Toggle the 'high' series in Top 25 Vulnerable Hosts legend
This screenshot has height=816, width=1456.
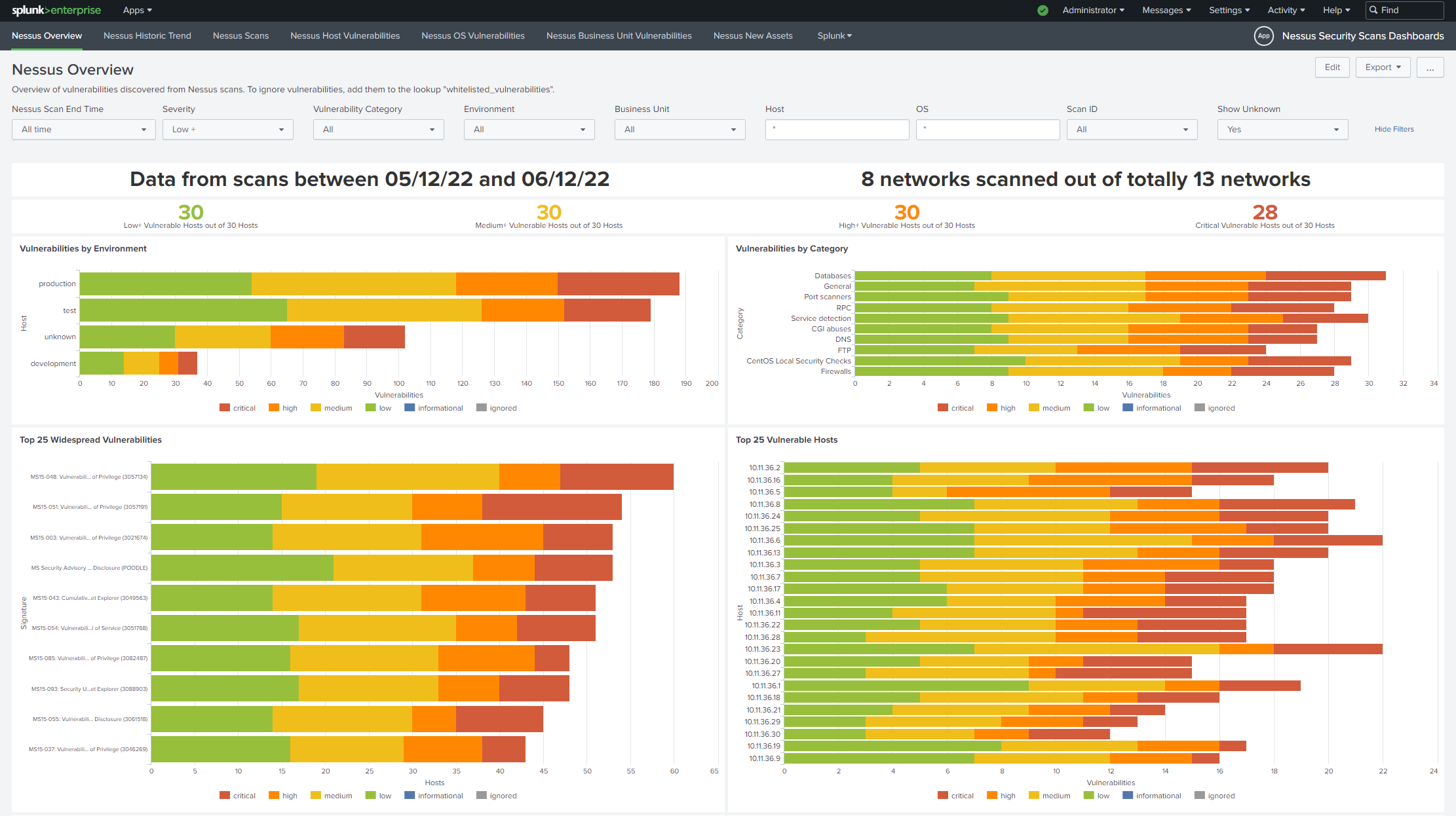(1001, 795)
